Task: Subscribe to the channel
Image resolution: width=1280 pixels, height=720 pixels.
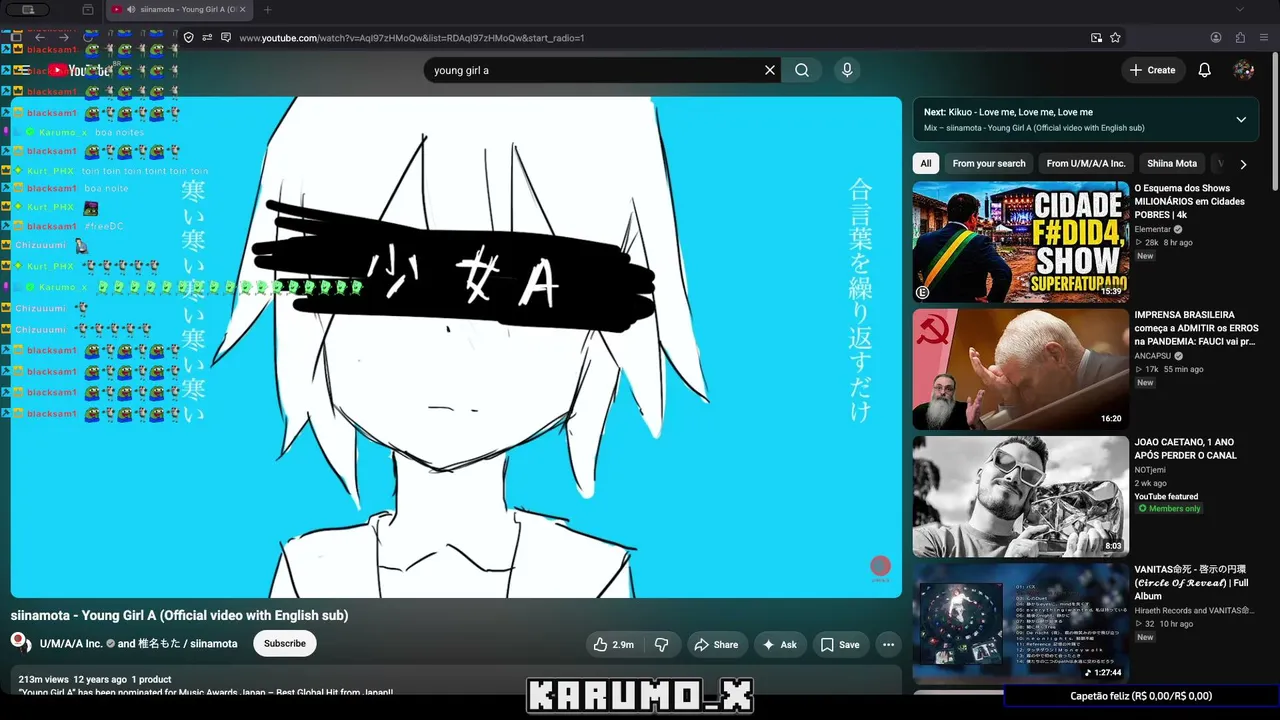Action: click(x=285, y=644)
